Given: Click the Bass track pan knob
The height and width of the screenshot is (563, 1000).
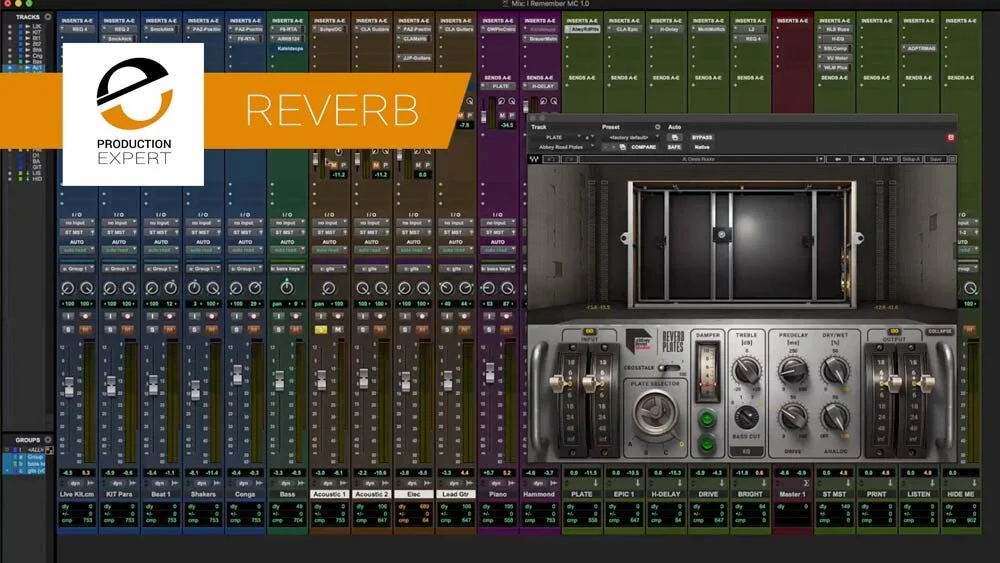Looking at the screenshot, I should tap(287, 288).
